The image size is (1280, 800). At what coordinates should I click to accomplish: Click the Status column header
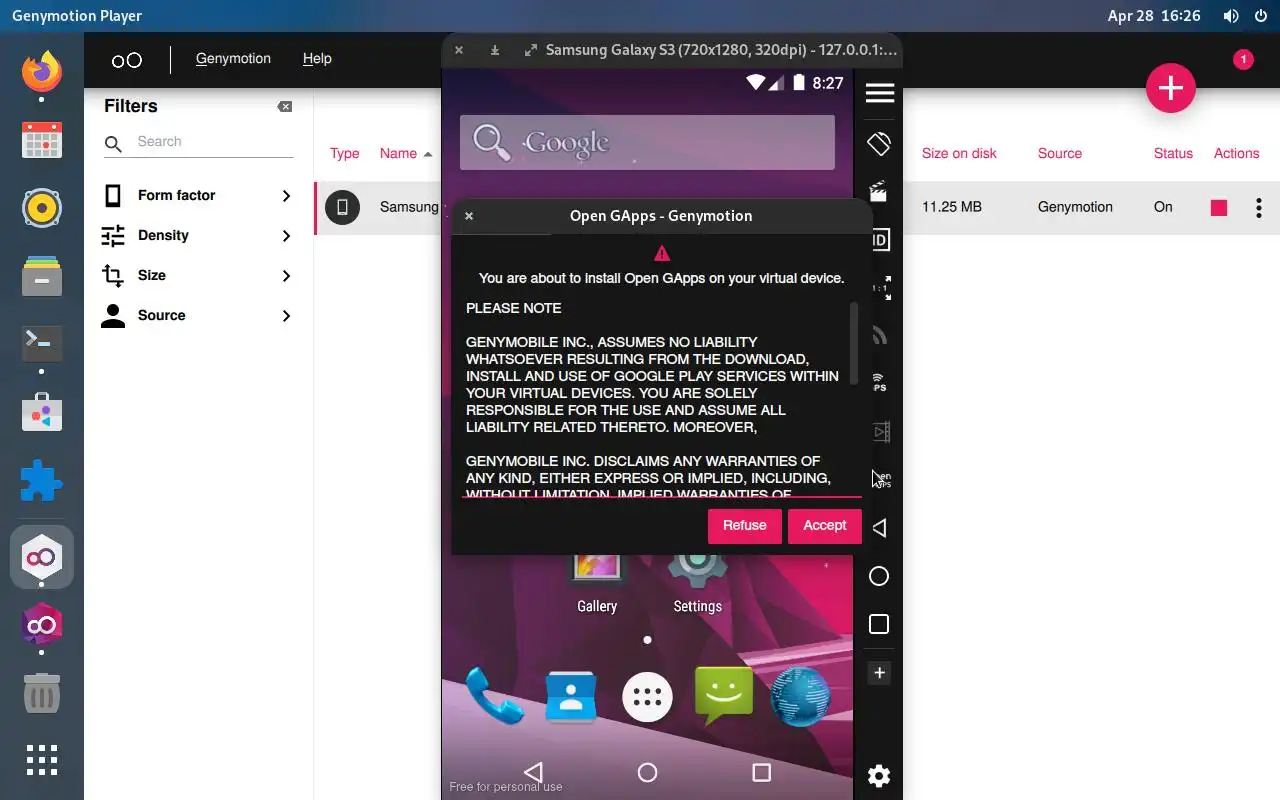[x=1173, y=154]
